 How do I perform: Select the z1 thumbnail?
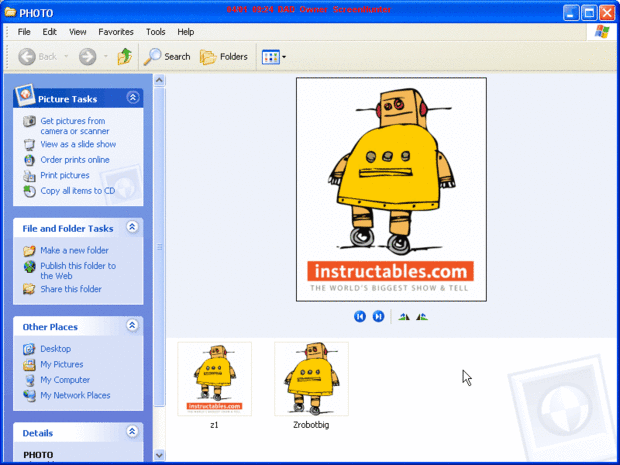click(214, 379)
